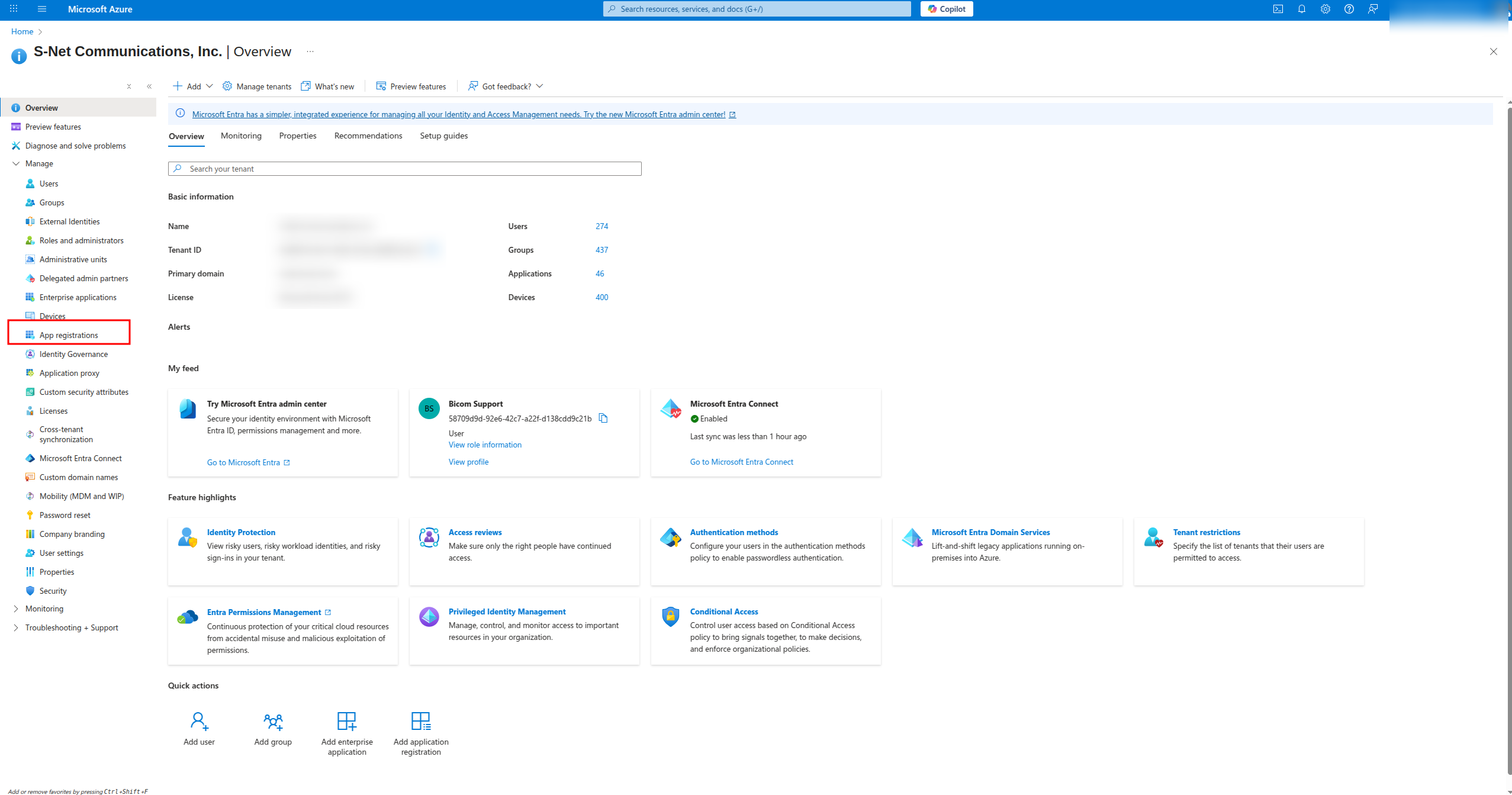Open portal settings gear icon
Screen dimensions: 1512x795
point(1326,9)
